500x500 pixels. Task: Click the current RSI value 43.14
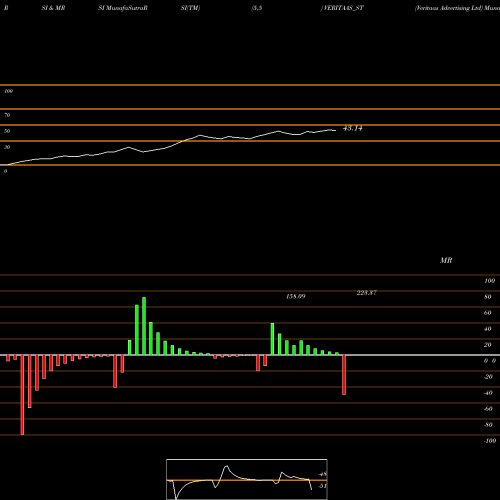point(353,128)
